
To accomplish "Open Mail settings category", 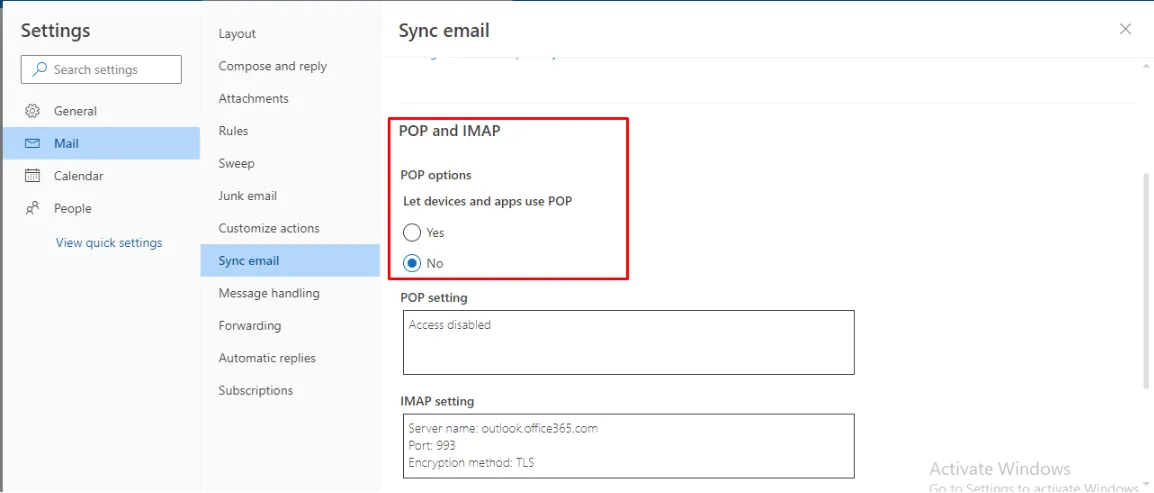I will click(101, 143).
